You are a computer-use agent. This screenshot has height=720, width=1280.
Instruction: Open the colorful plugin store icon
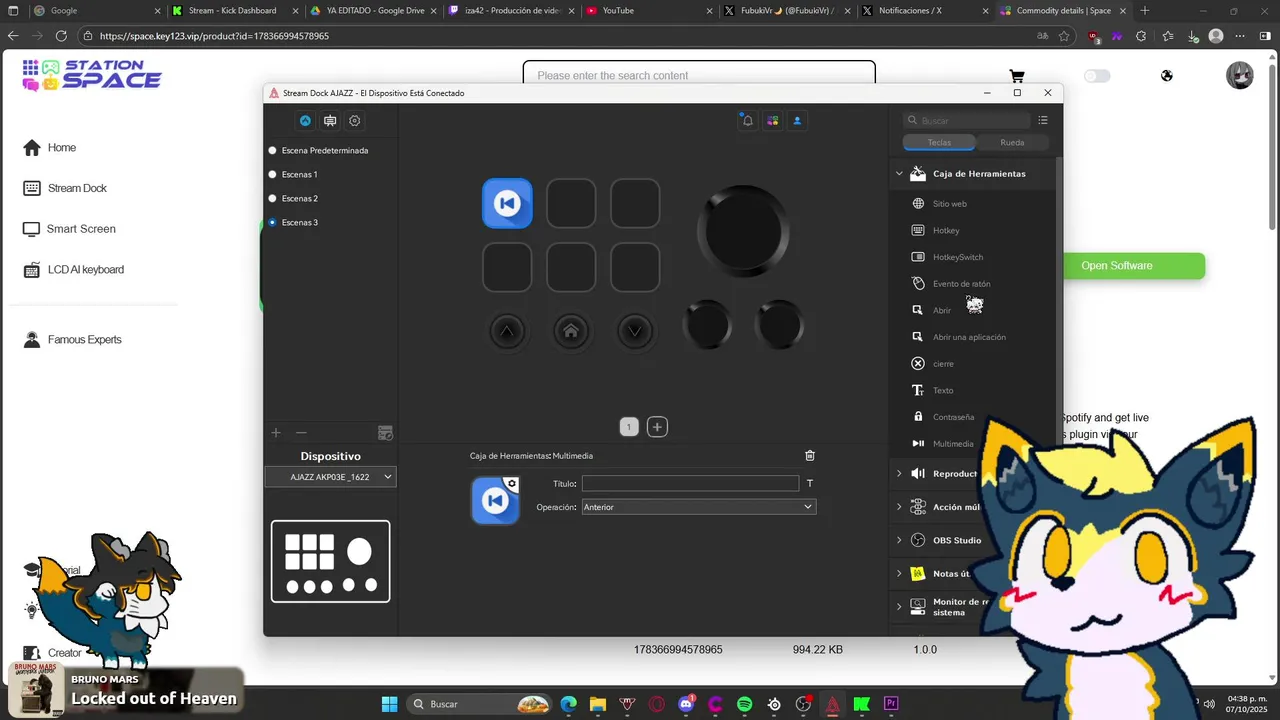(772, 121)
